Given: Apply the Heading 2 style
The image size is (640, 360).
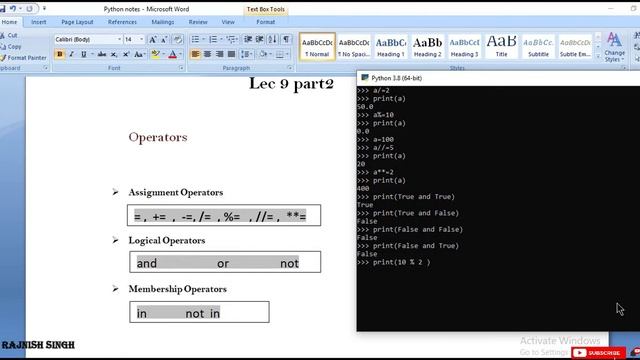Looking at the screenshot, I should click(x=427, y=47).
